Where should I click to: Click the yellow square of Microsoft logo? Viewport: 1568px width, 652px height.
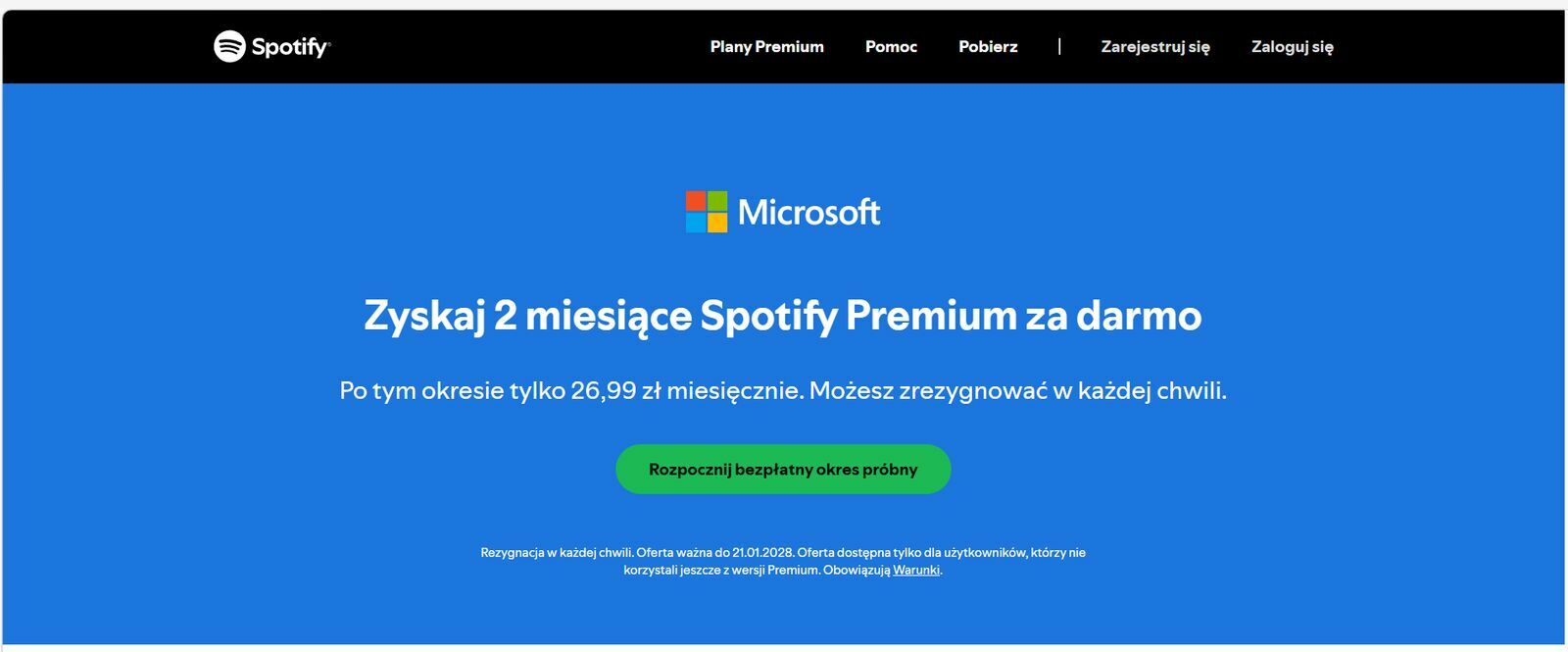pos(717,223)
